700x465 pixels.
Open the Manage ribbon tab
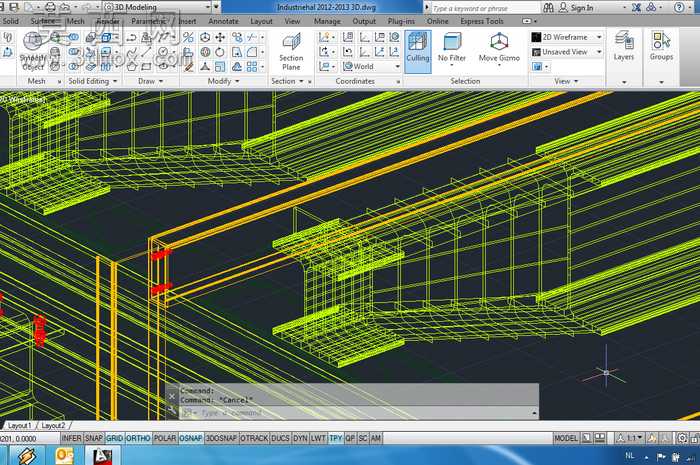click(327, 21)
